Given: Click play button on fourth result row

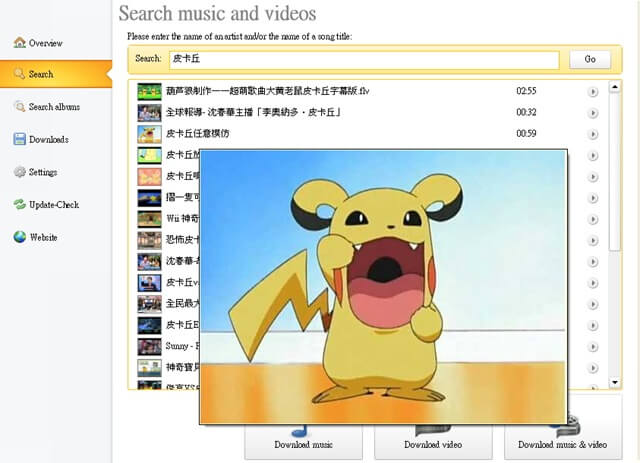Looking at the screenshot, I should (593, 155).
